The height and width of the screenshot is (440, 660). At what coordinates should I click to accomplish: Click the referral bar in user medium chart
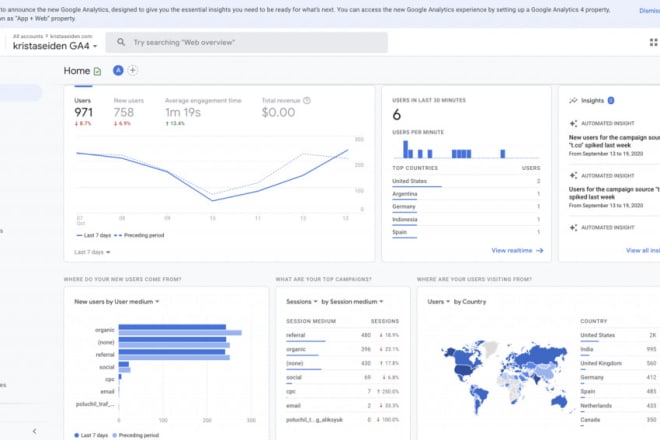tap(172, 352)
